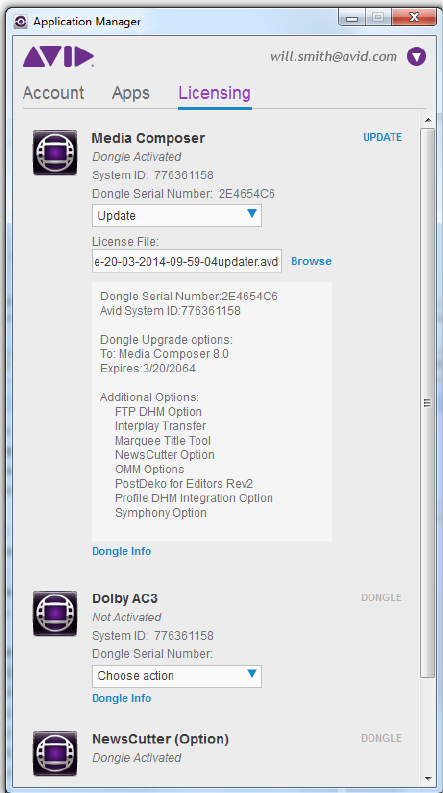Click the Dolby AC3 product icon
The width and height of the screenshot is (443, 793).
click(55, 613)
